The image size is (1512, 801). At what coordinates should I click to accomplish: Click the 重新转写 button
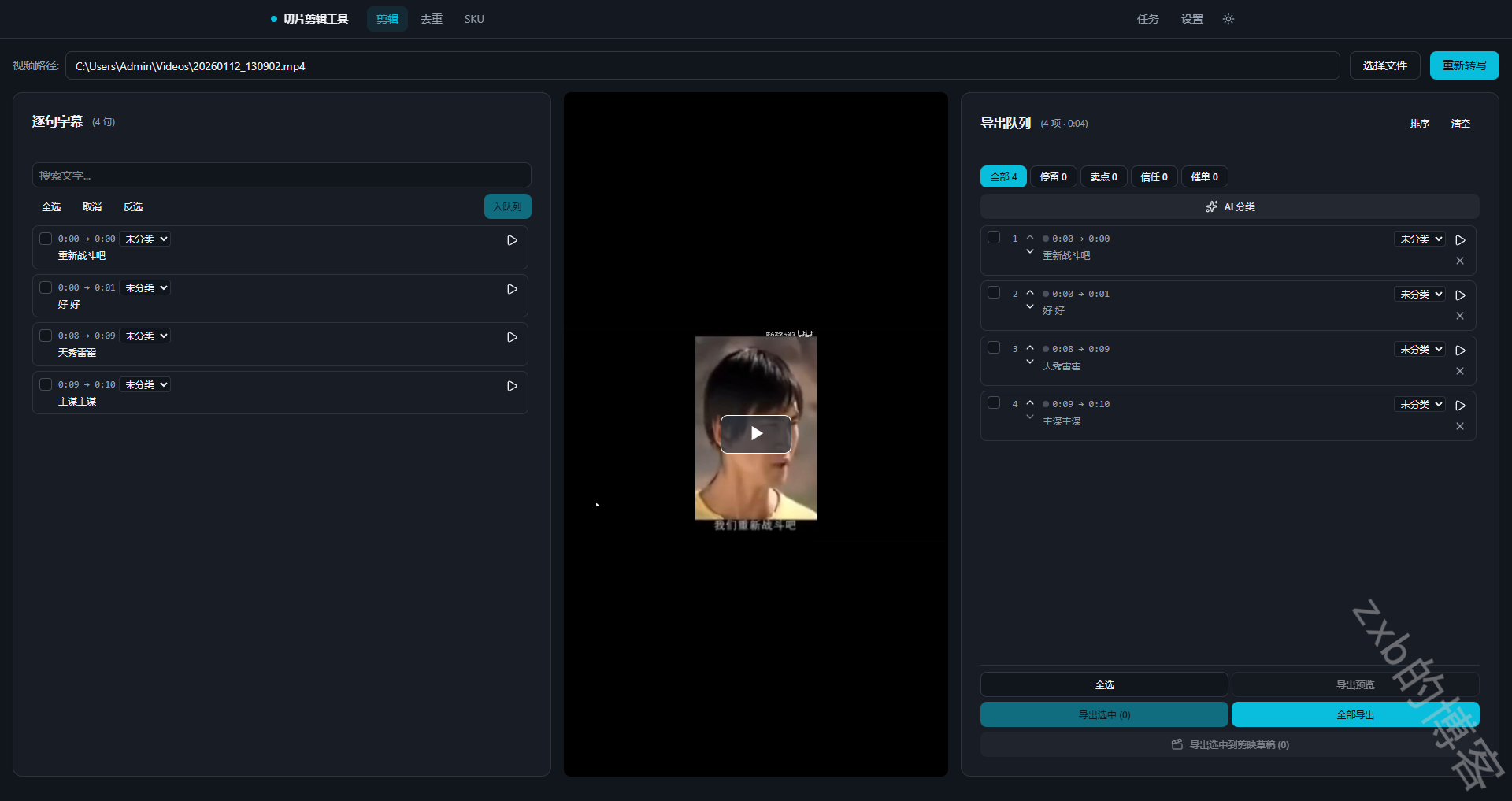click(1465, 65)
